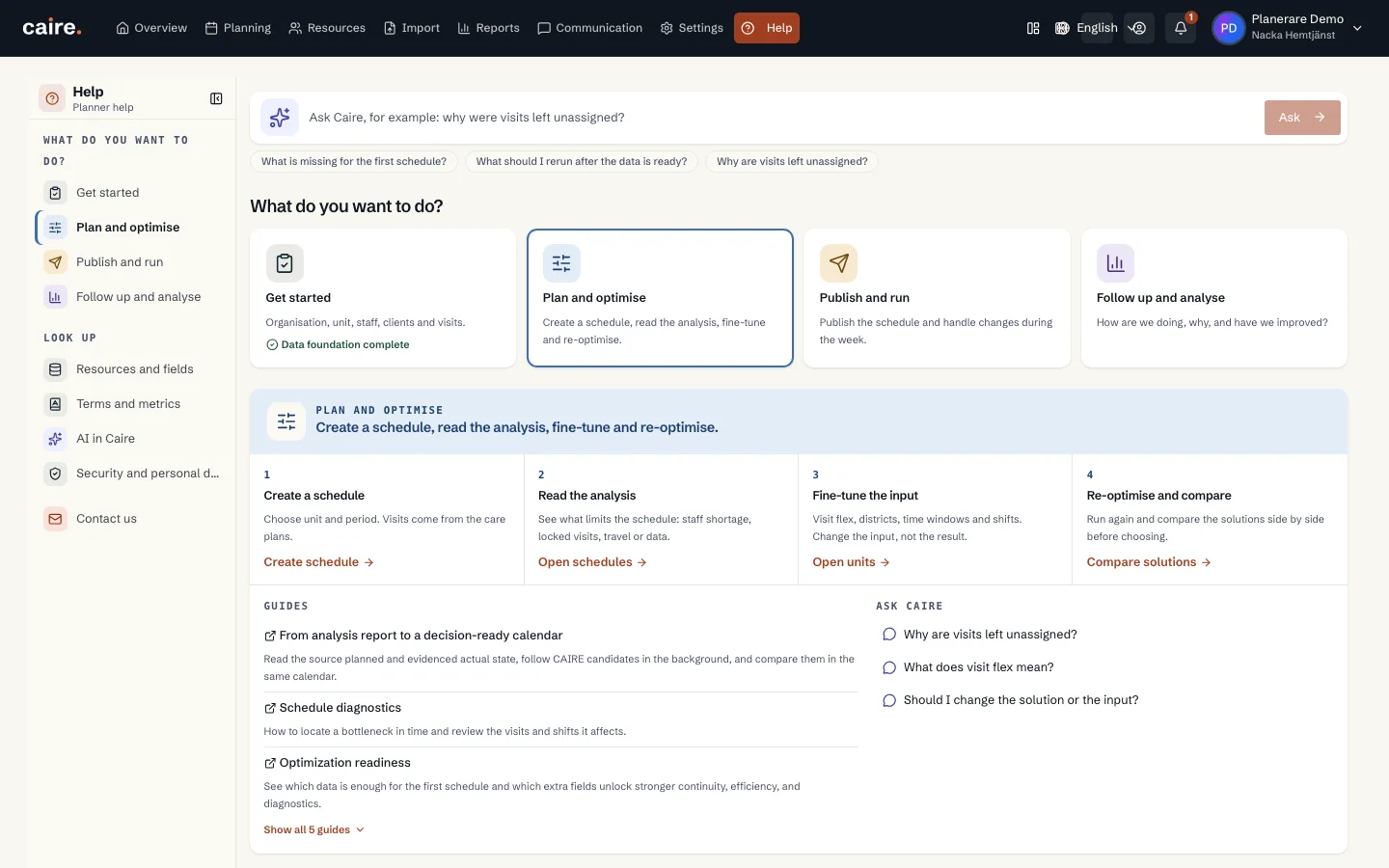Click the Publish and run card paper-plane icon
This screenshot has height=868, width=1389.
[838, 262]
